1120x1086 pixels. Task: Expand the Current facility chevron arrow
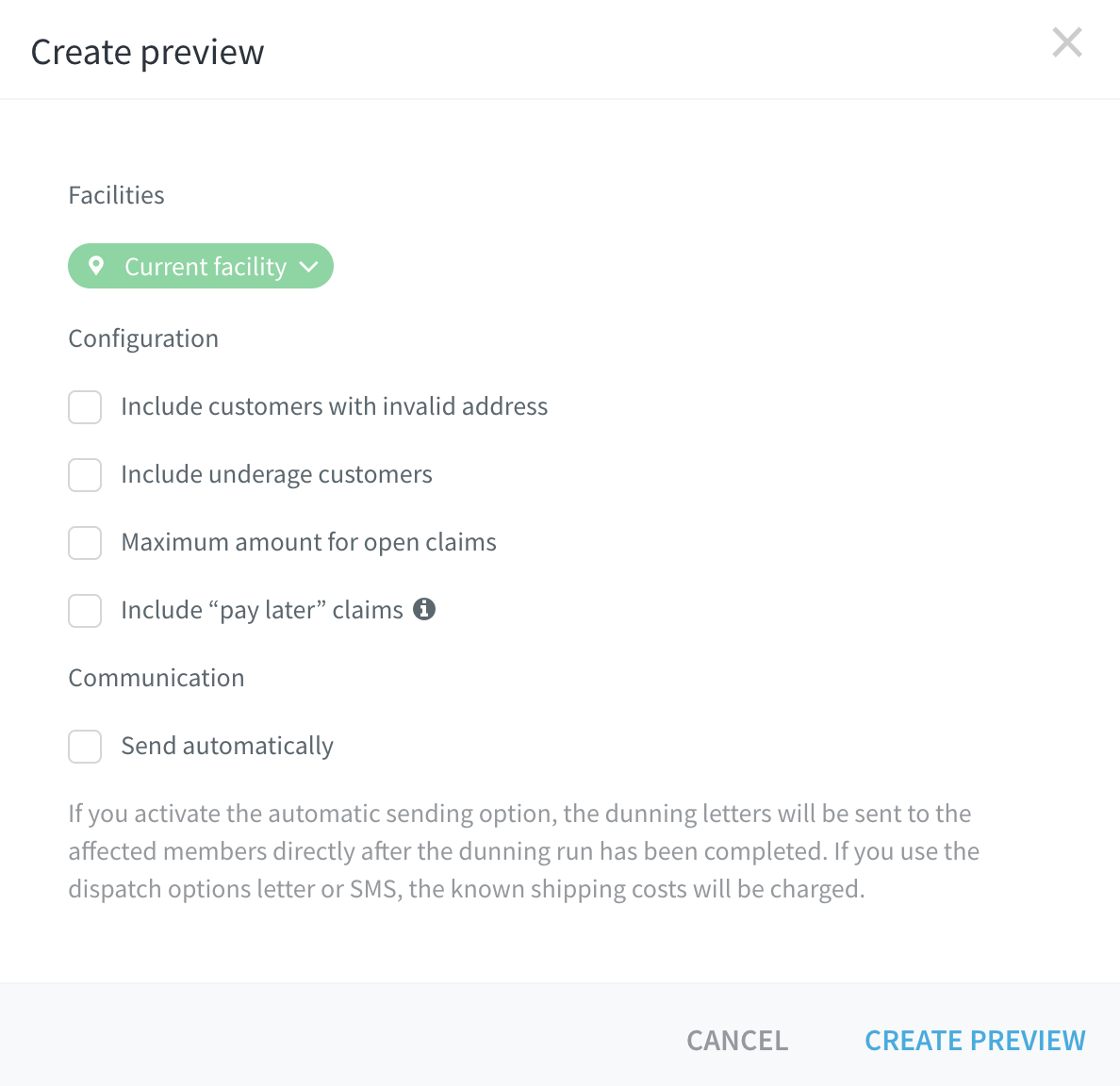coord(308,267)
